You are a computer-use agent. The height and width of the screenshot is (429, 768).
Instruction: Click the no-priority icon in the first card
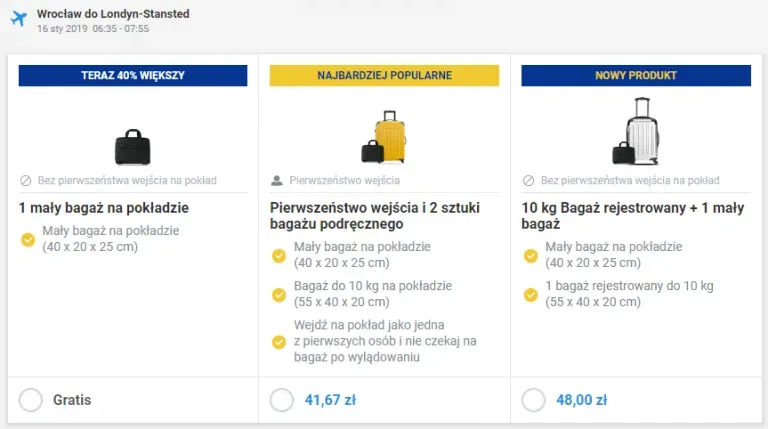coord(26,181)
